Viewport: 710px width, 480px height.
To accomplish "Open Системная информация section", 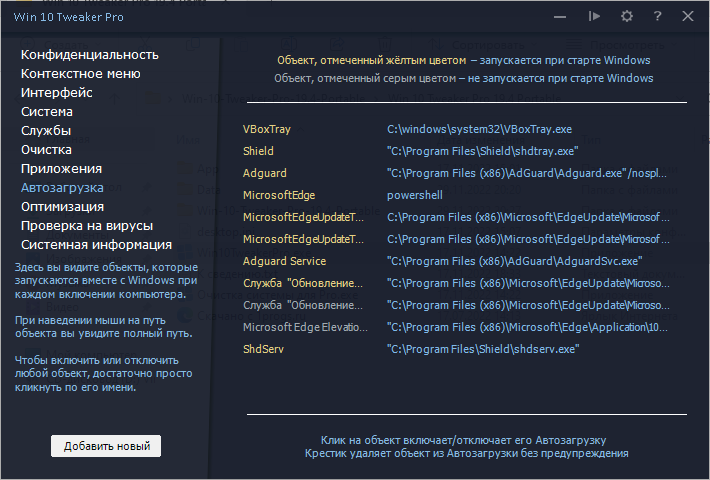I will (x=96, y=245).
